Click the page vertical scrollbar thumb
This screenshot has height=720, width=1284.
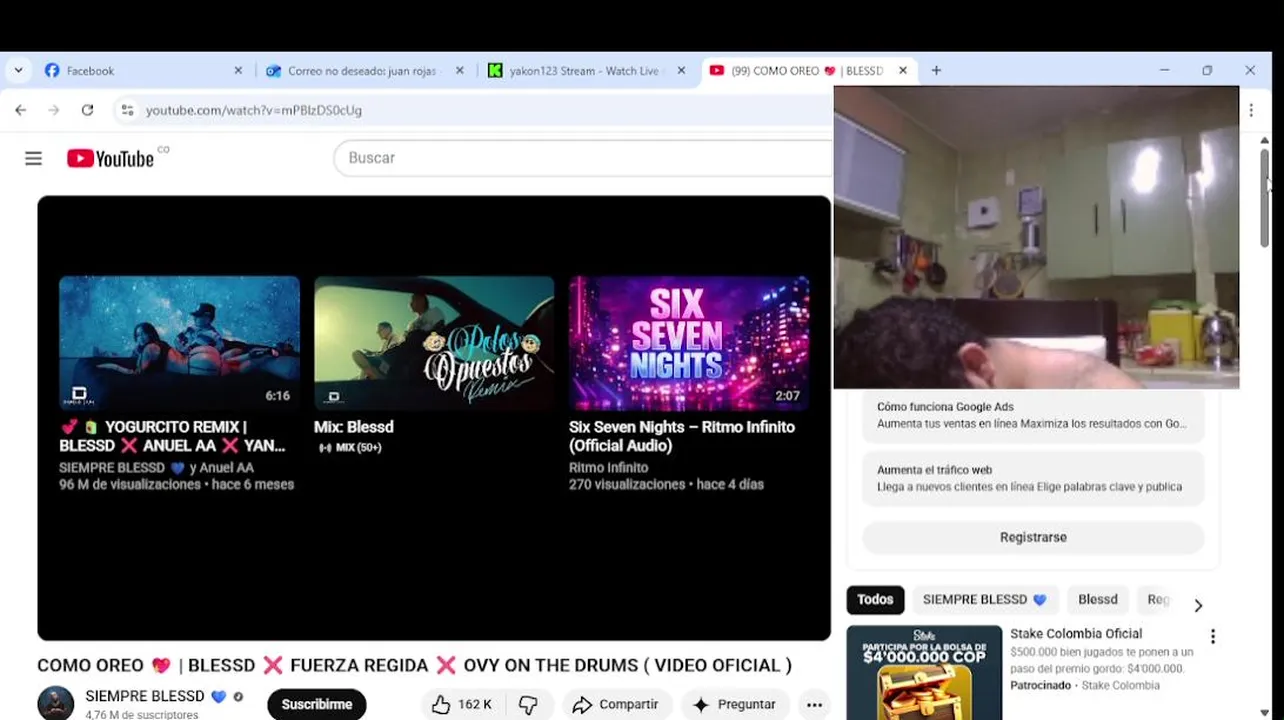point(1264,197)
